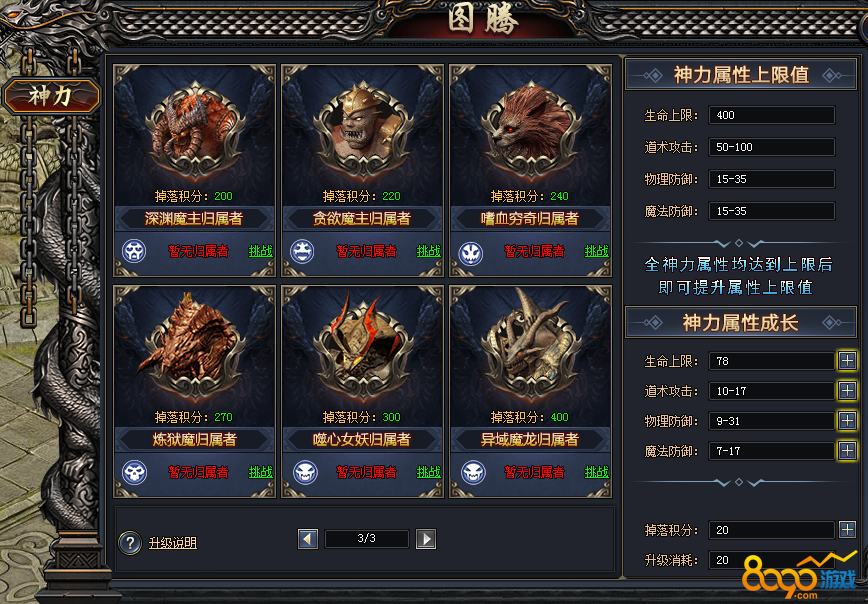Increase 掉落积分 with plus button
The image size is (868, 604).
click(847, 530)
